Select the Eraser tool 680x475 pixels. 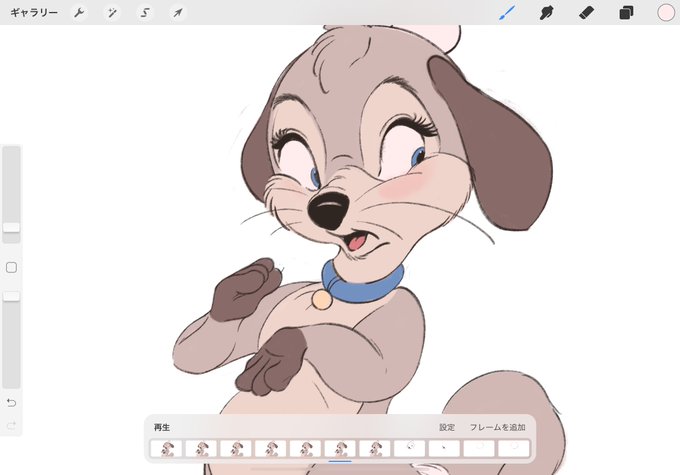(x=586, y=13)
